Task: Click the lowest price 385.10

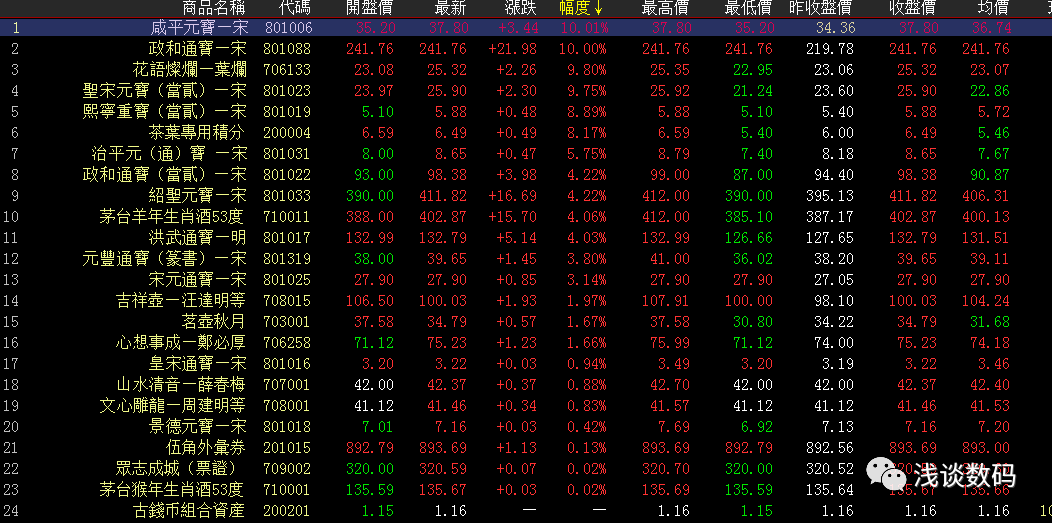Action: pos(749,217)
